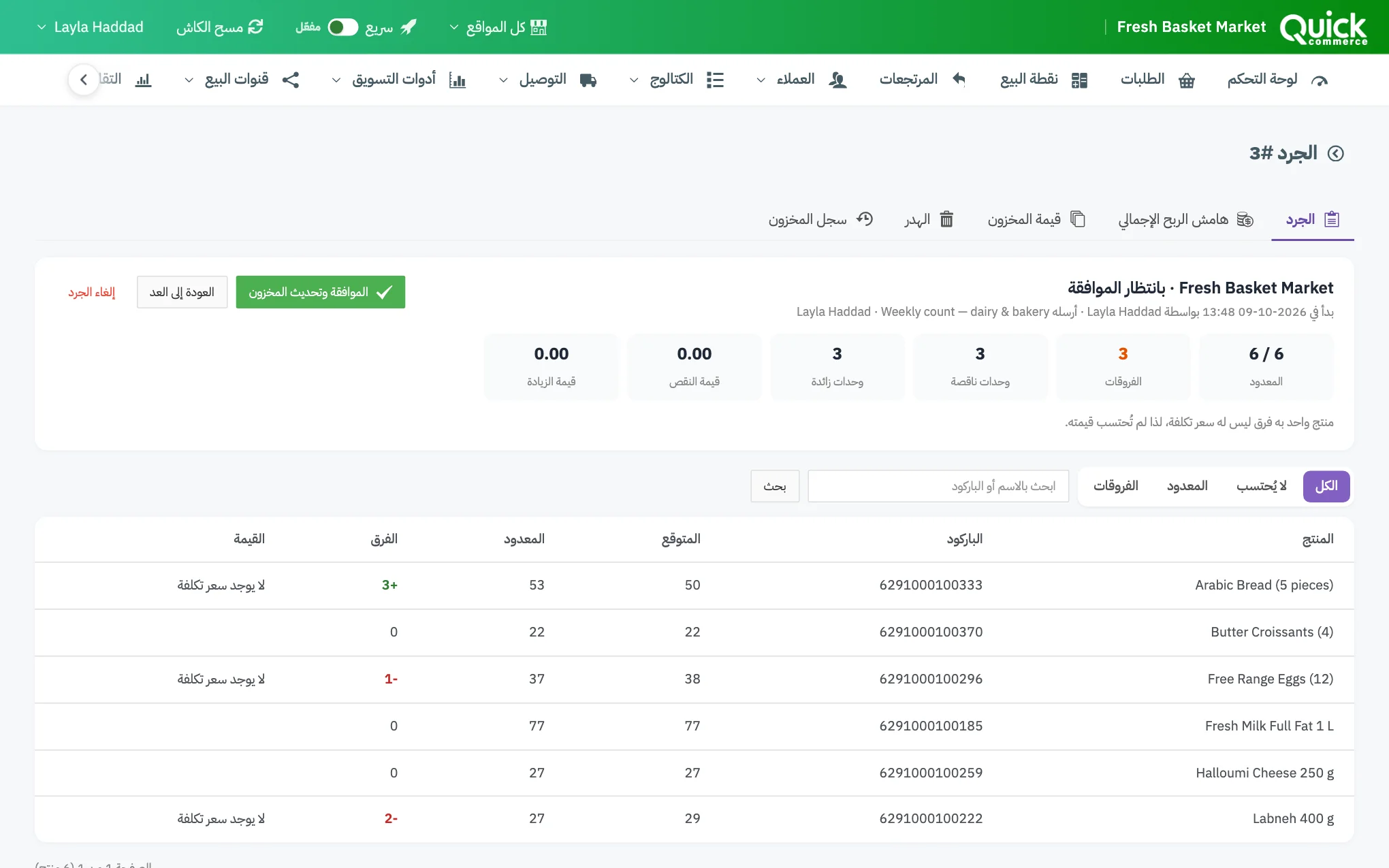Click the name or barcode search field
The image size is (1389, 868).
coord(938,486)
